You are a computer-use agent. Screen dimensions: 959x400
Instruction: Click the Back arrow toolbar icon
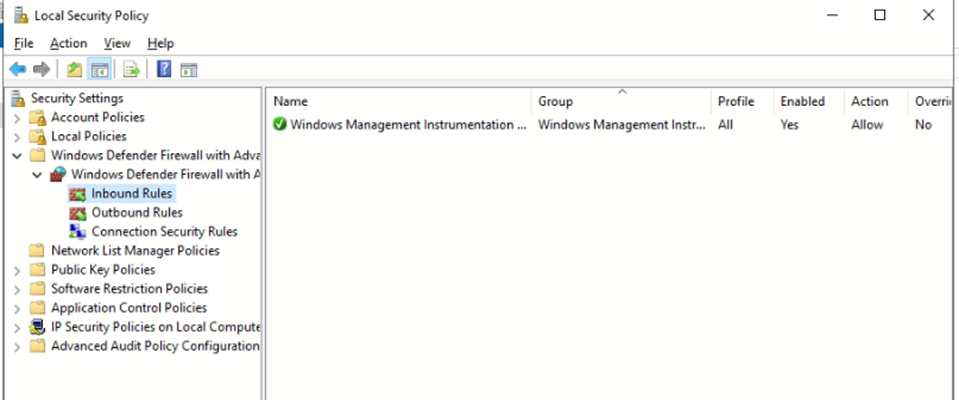(17, 69)
